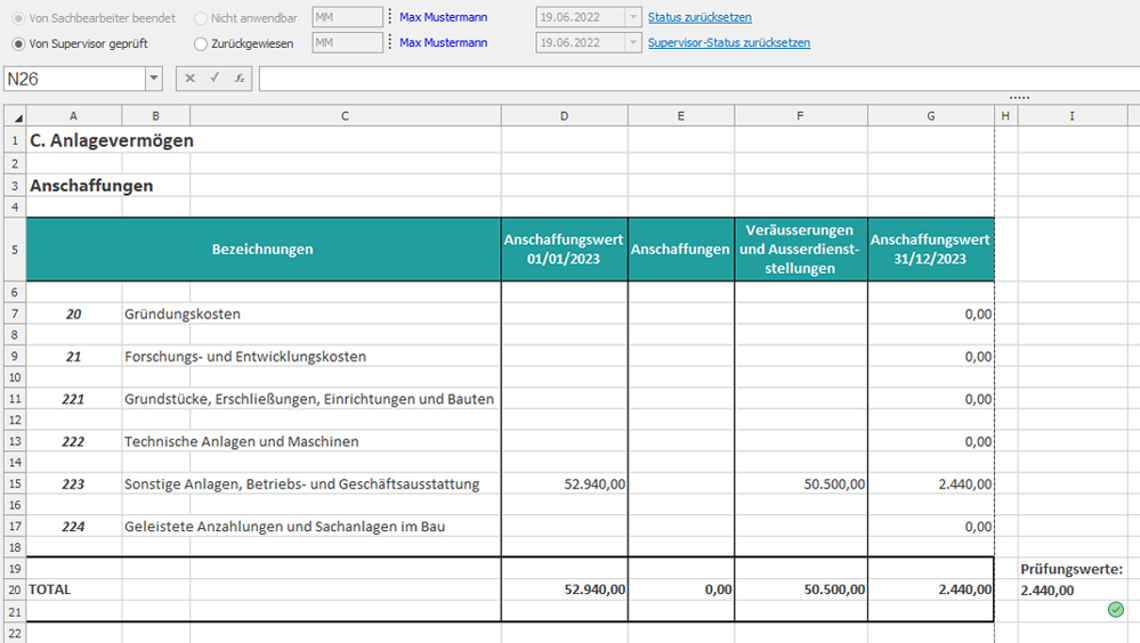Click 'Supervisor-Status zurücksetzen' link
The width and height of the screenshot is (1140, 643).
click(x=729, y=43)
